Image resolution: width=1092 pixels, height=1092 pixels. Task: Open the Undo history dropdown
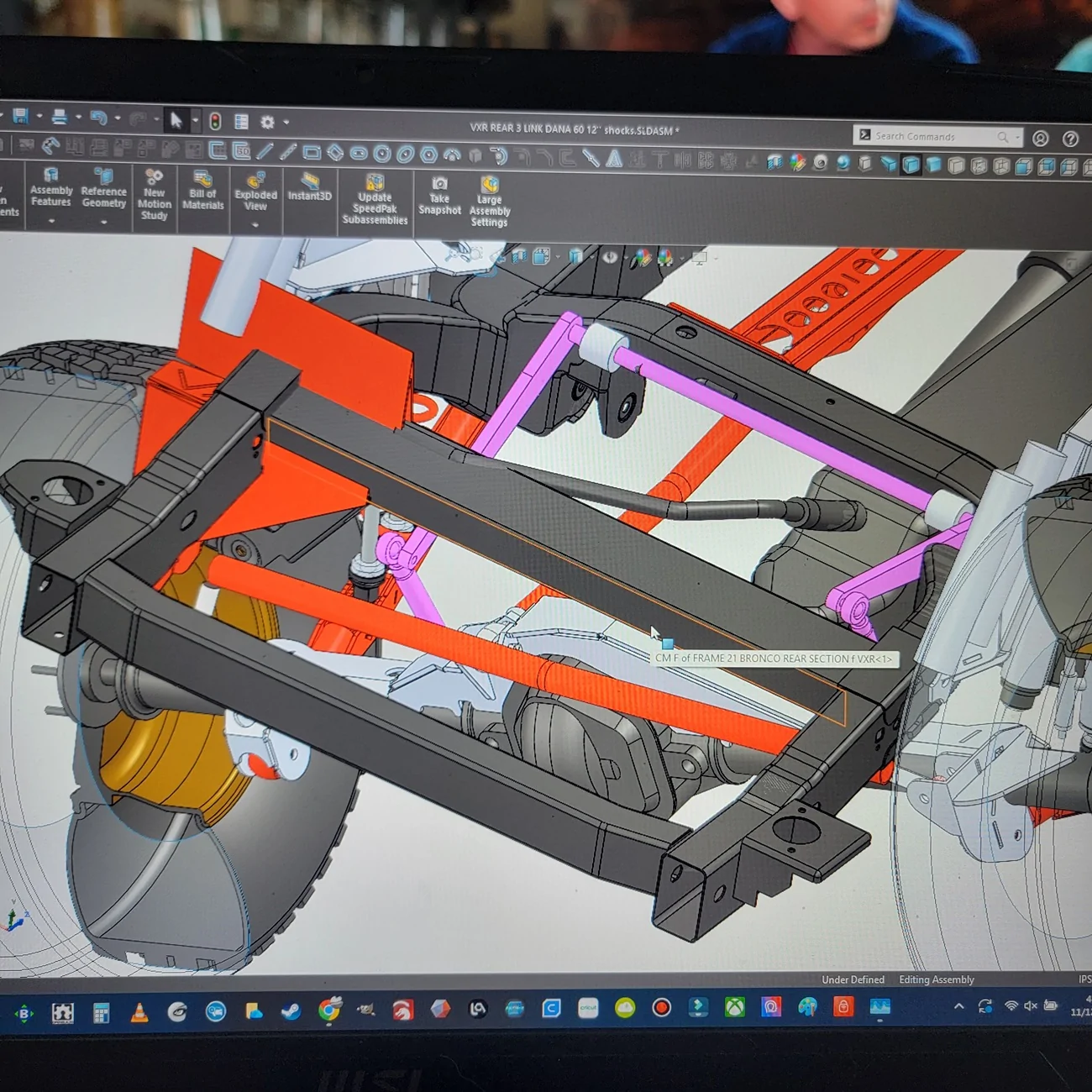pyautogui.click(x=118, y=118)
